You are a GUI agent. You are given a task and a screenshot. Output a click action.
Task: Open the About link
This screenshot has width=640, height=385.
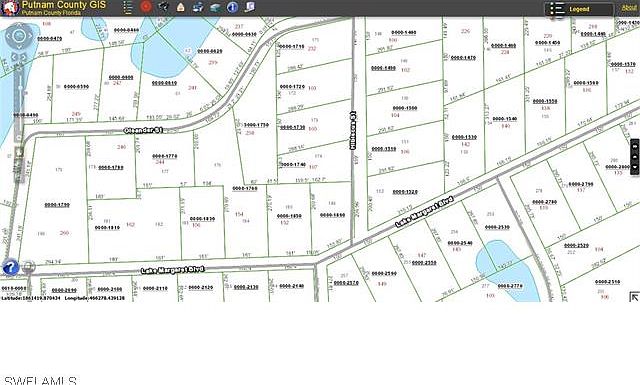pyautogui.click(x=629, y=7)
